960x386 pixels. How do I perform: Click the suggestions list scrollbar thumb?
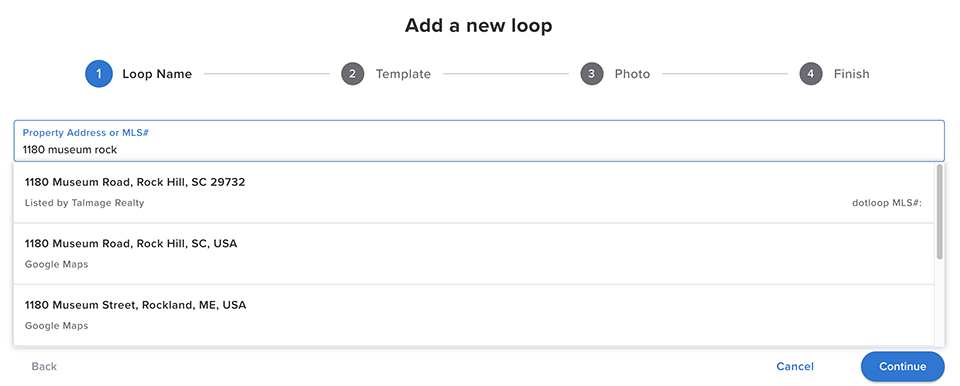point(940,211)
